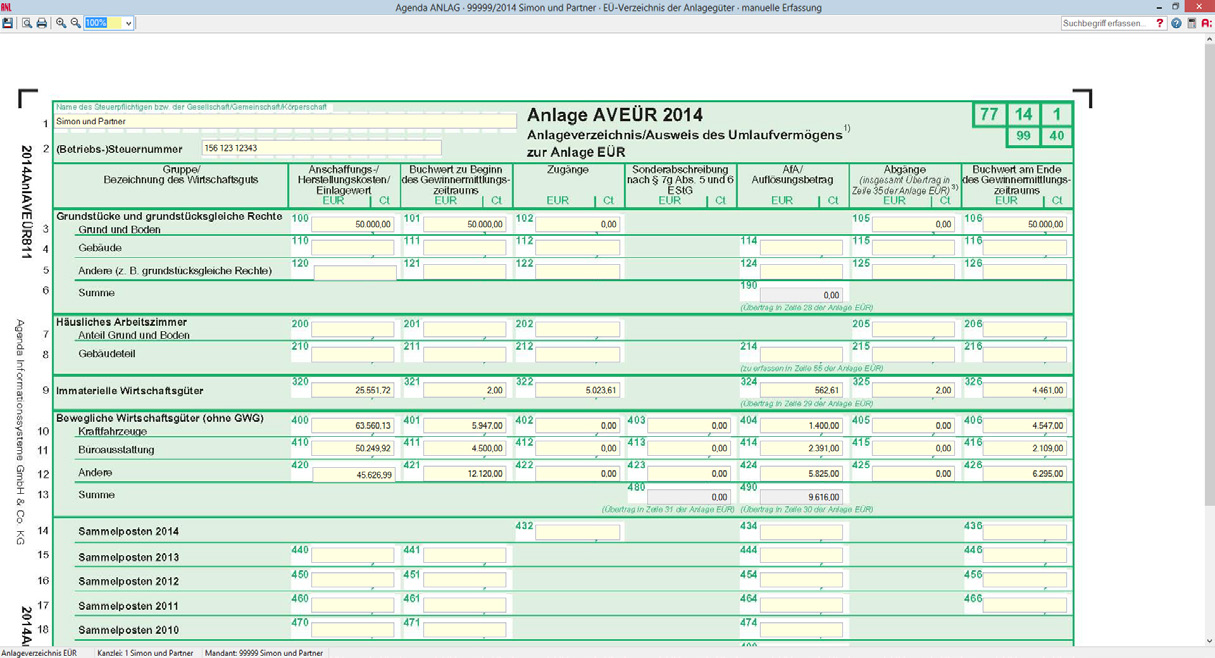Zoom out with the minus magnifier icon

tap(75, 23)
